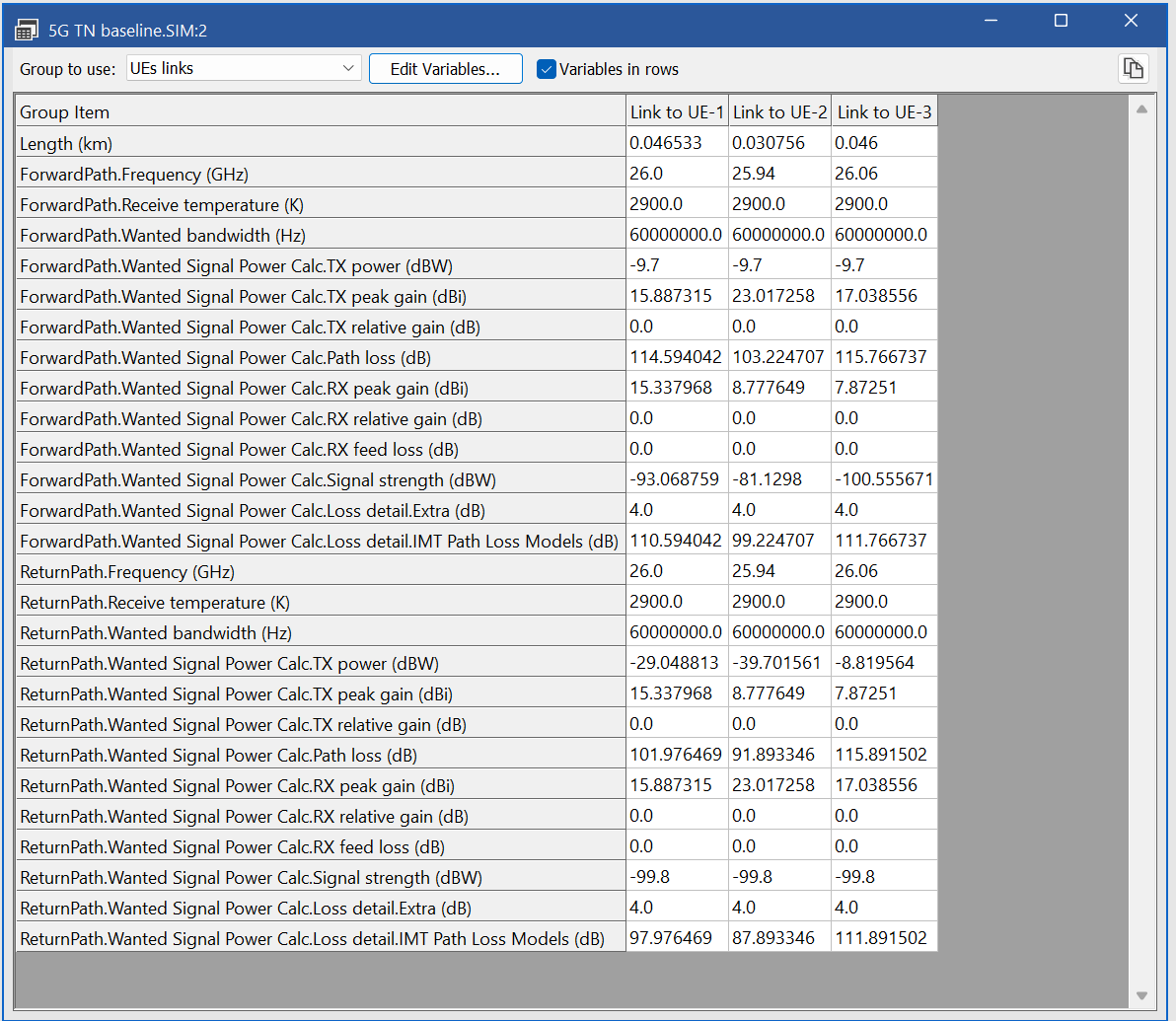1176x1021 pixels.
Task: Select the Link to UE-2 column header
Action: coord(779,111)
